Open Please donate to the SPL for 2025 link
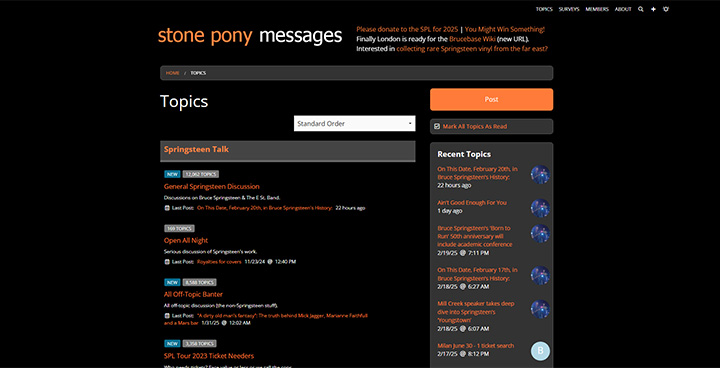720x368 pixels. tap(407, 29)
